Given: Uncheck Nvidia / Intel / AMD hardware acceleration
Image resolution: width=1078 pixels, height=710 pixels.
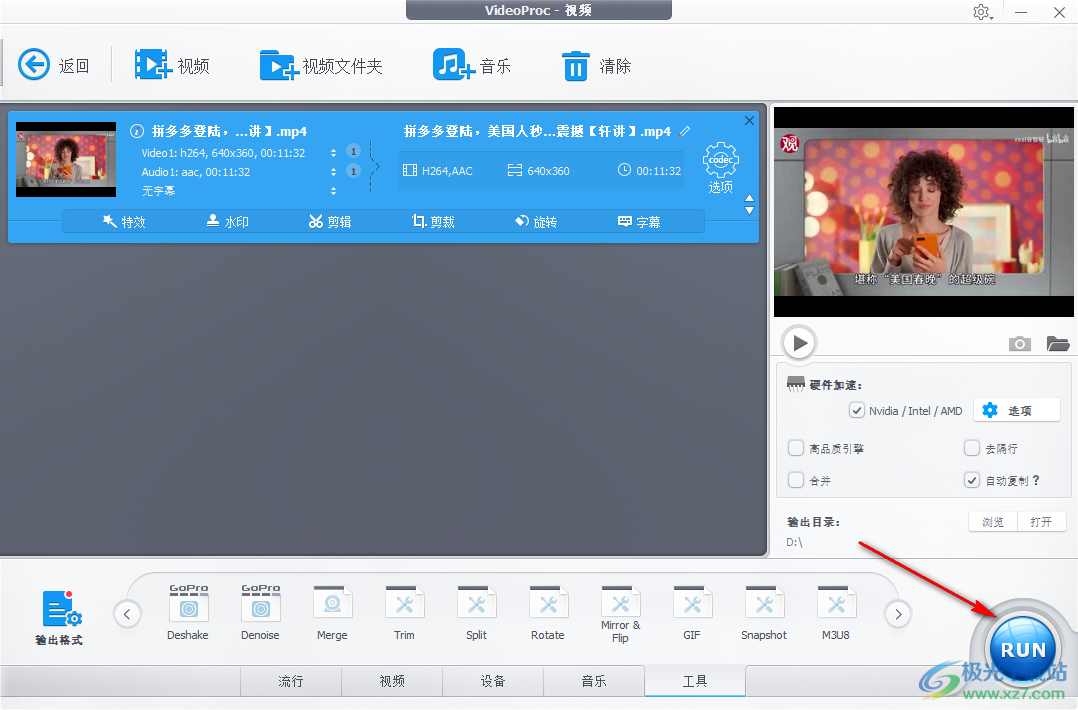Looking at the screenshot, I should 857,410.
